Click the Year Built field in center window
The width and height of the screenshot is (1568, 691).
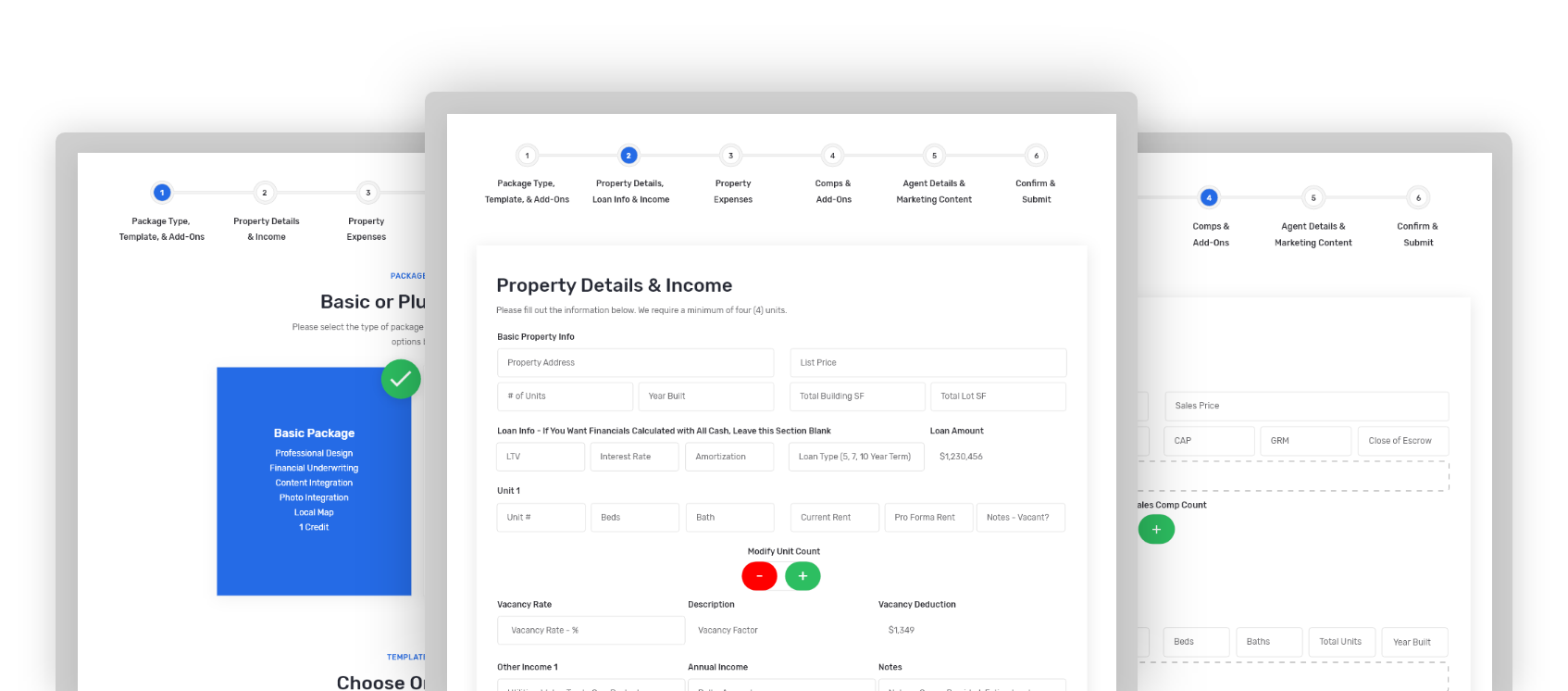pos(705,396)
